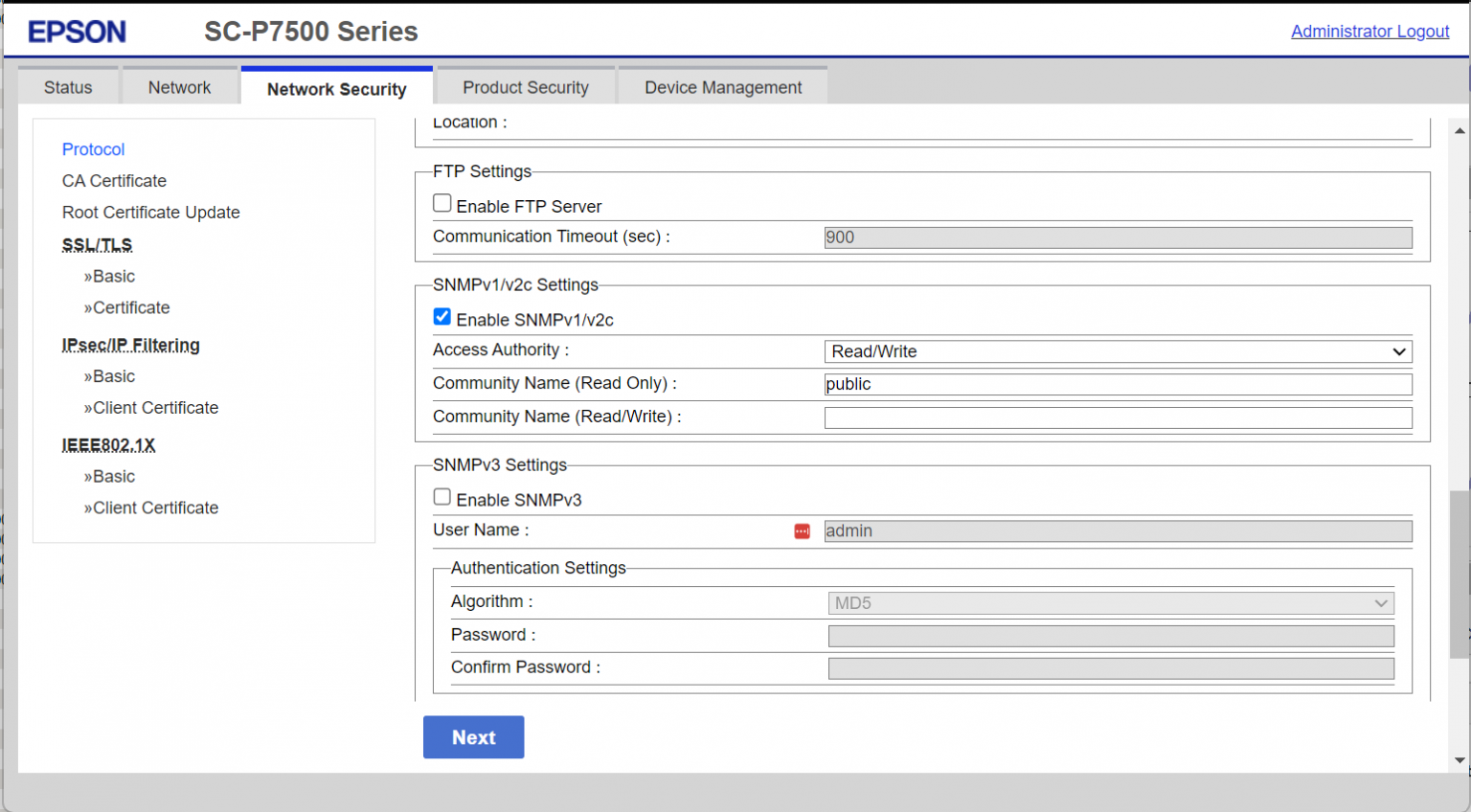Switch to the Product Security tab

click(x=525, y=86)
